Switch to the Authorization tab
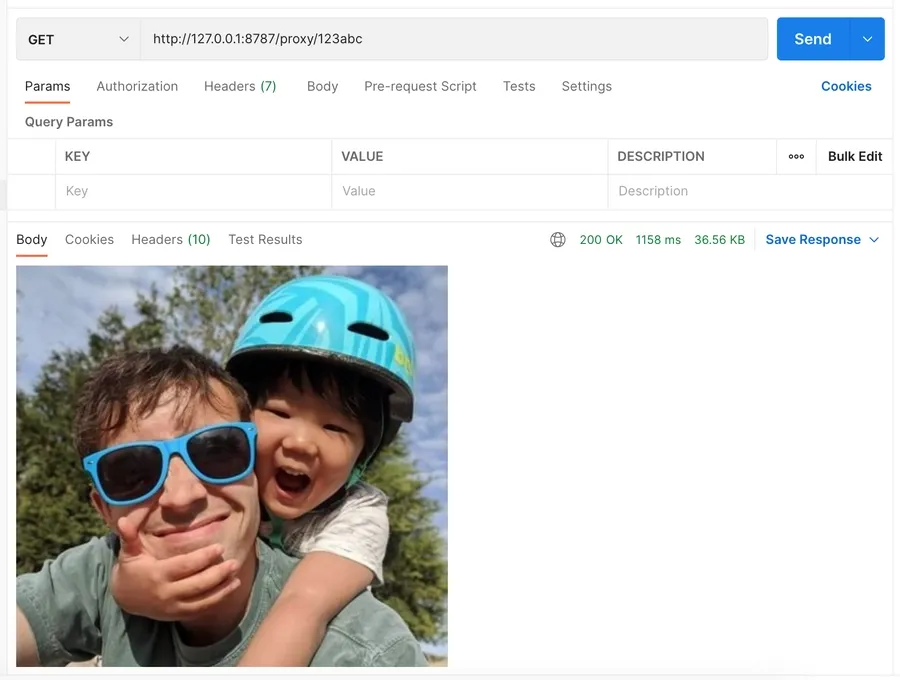 [137, 86]
